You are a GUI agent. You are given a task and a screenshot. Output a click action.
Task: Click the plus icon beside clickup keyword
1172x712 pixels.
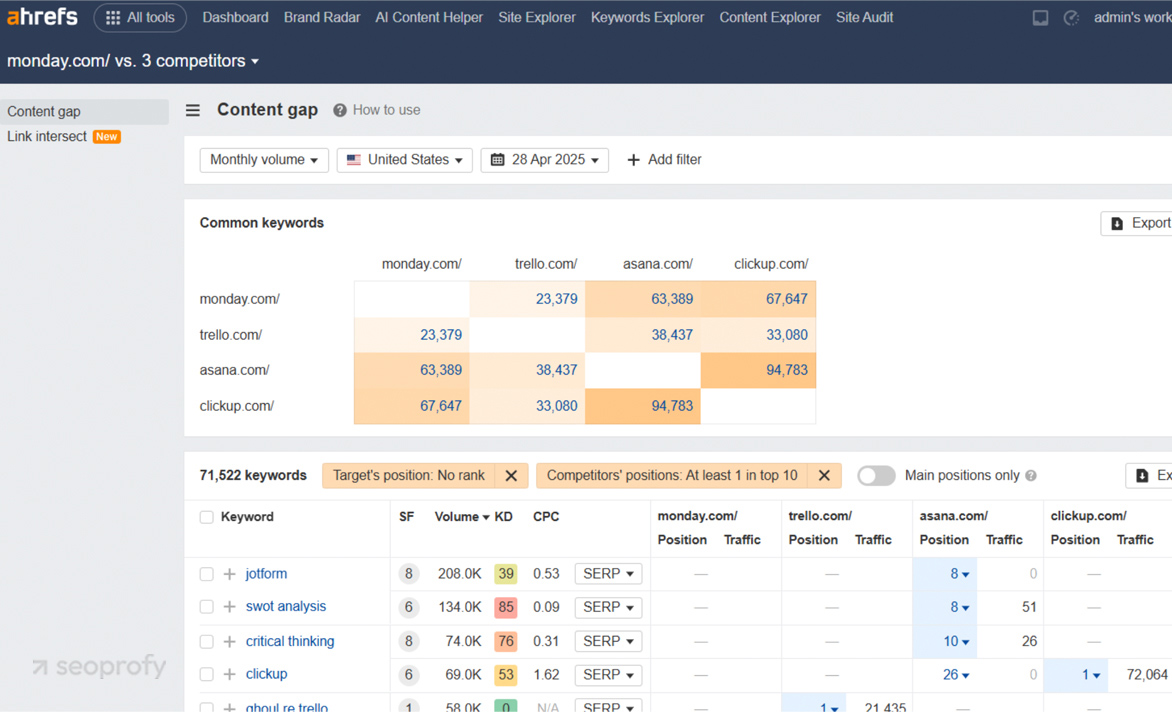click(229, 675)
